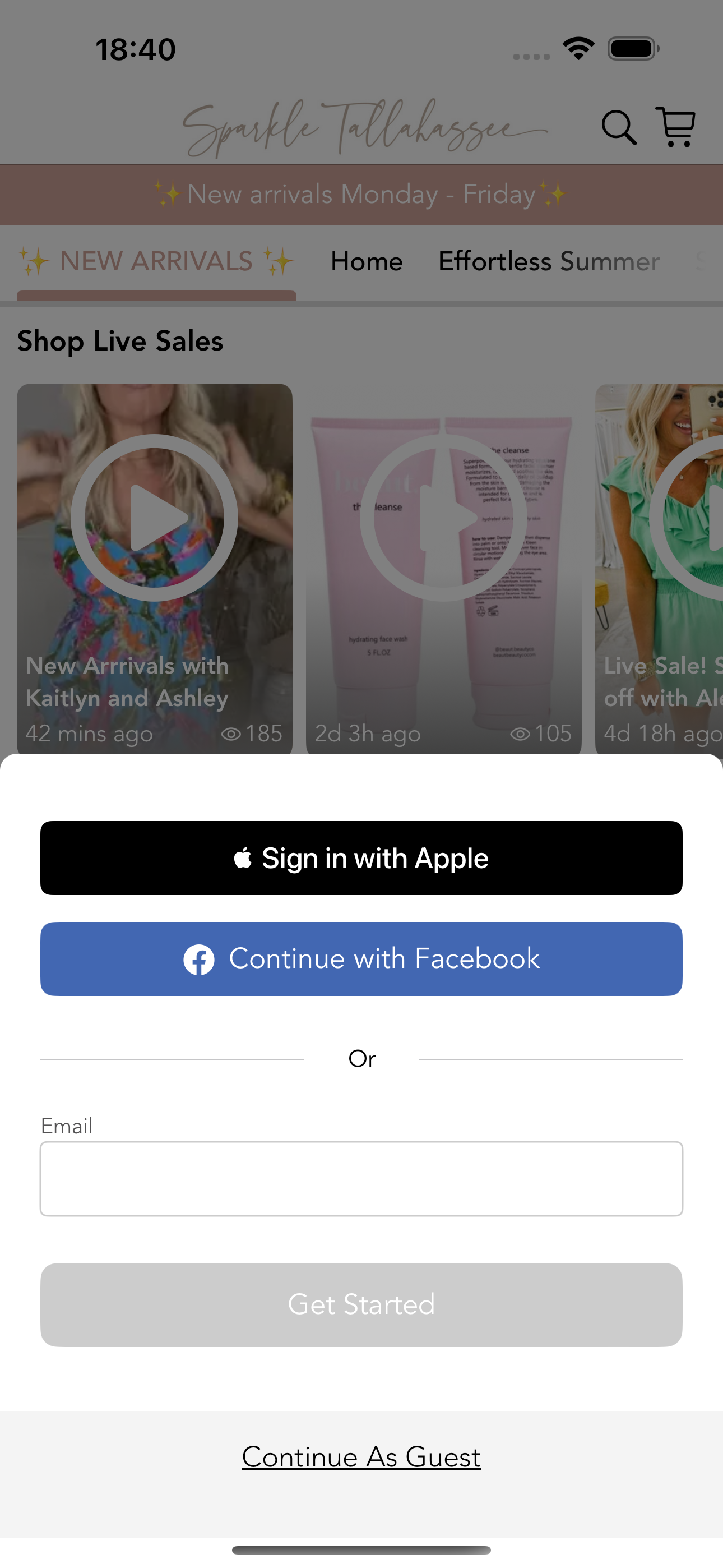Tap the 185 views eye icon
This screenshot has height=1568, width=723.
point(231,734)
